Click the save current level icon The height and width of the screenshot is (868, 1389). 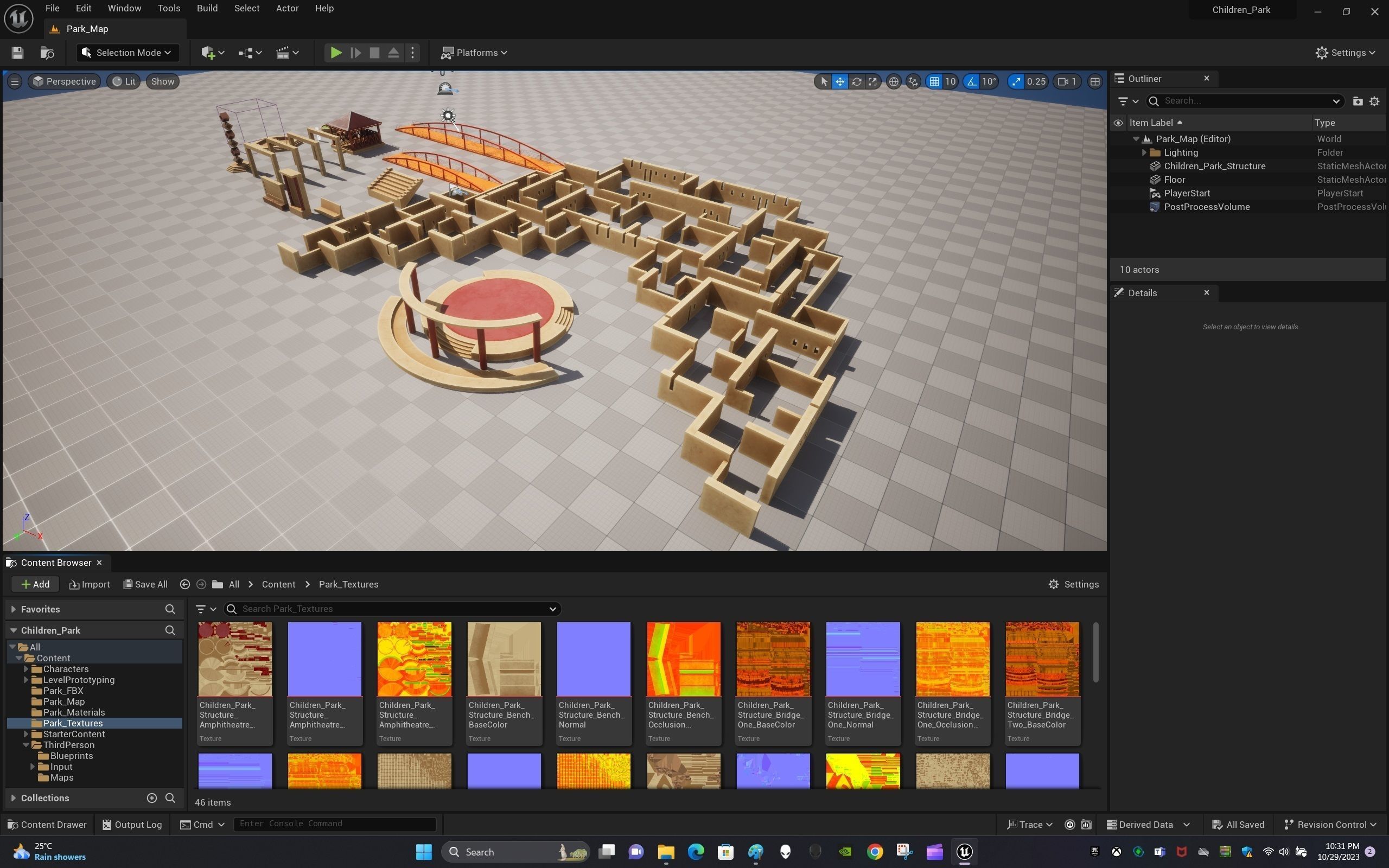(x=17, y=53)
